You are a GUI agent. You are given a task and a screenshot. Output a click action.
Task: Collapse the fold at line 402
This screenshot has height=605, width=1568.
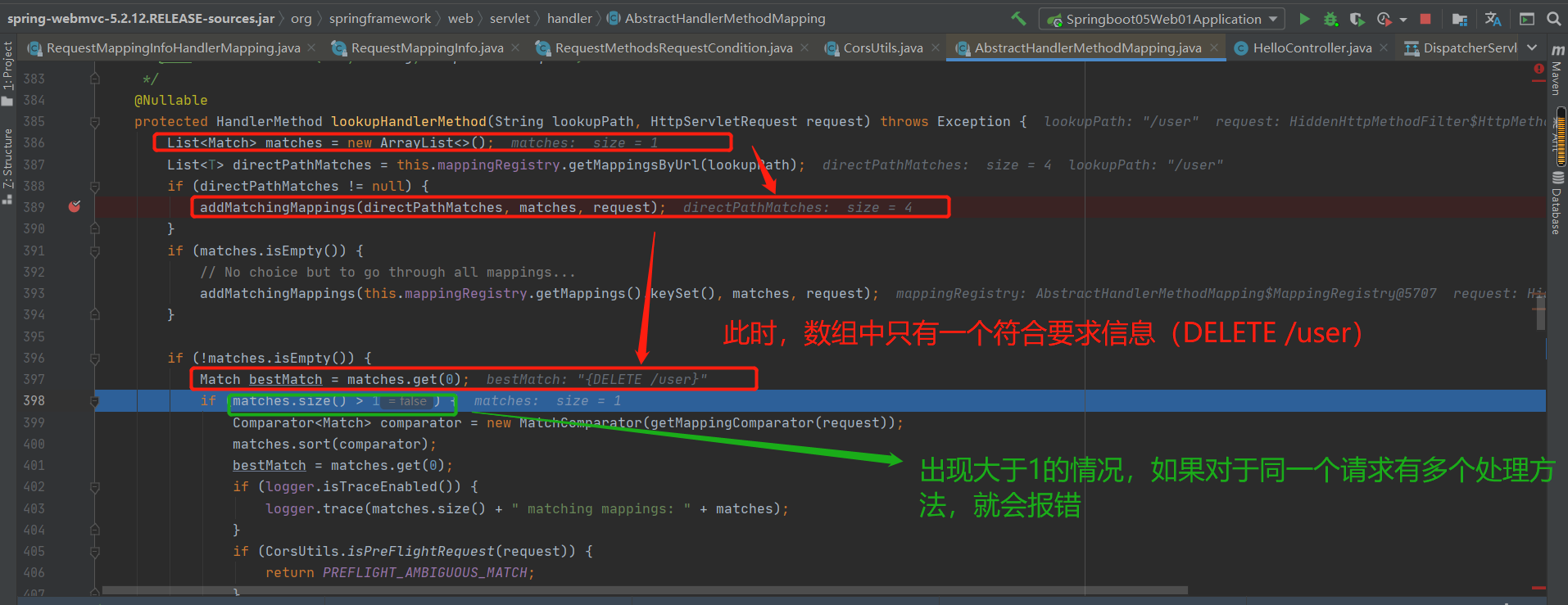point(95,487)
